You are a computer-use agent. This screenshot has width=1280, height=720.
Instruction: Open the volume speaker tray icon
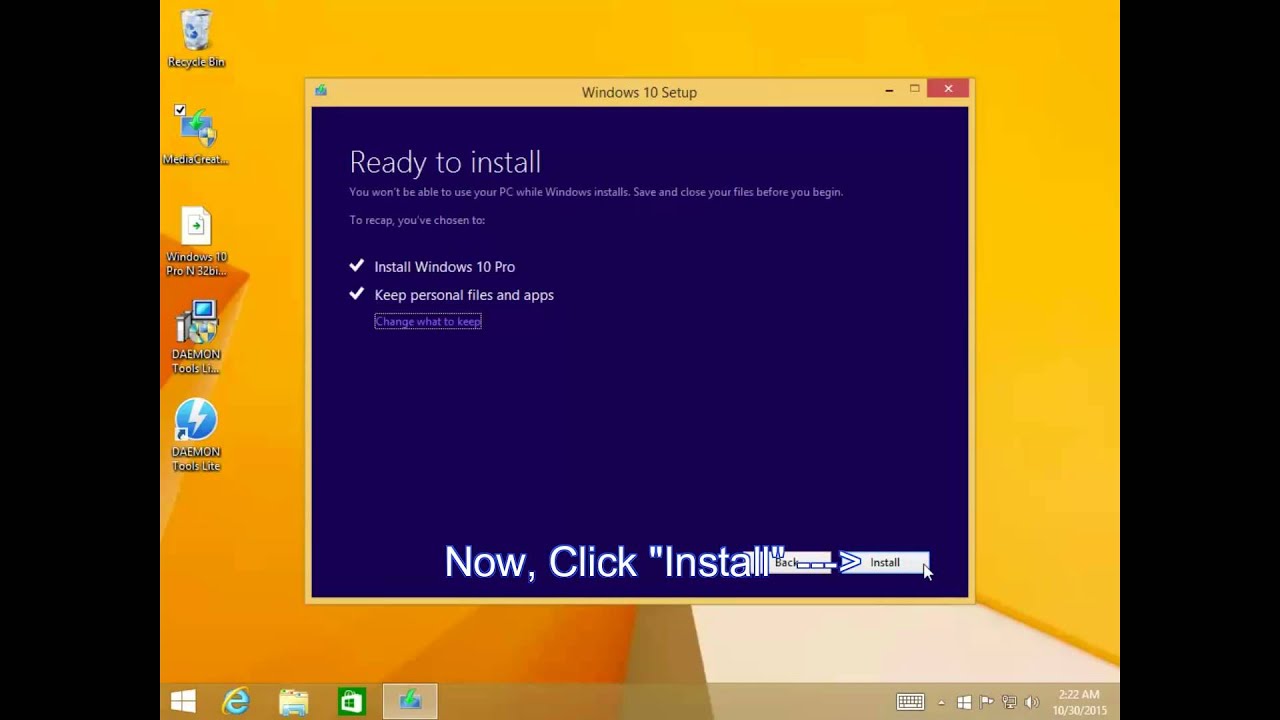click(1032, 702)
